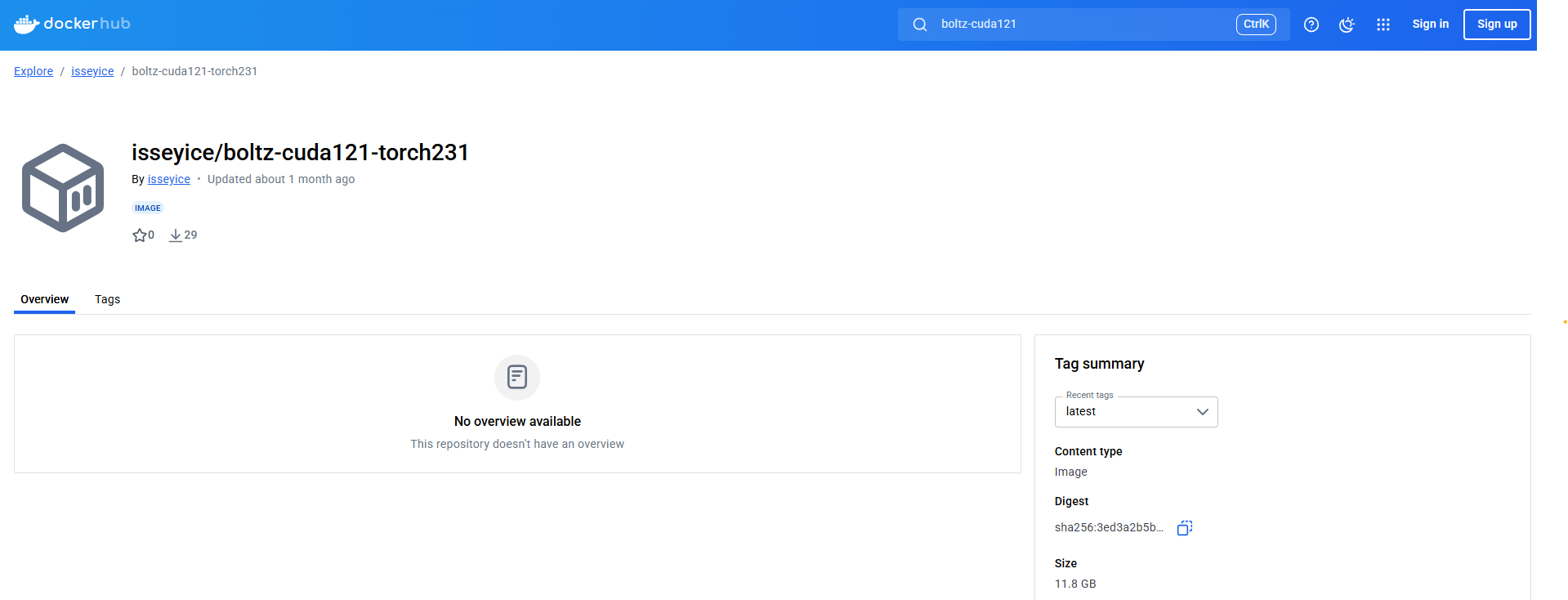Image resolution: width=1568 pixels, height=600 pixels.
Task: Click the Content type label
Action: 1088,451
